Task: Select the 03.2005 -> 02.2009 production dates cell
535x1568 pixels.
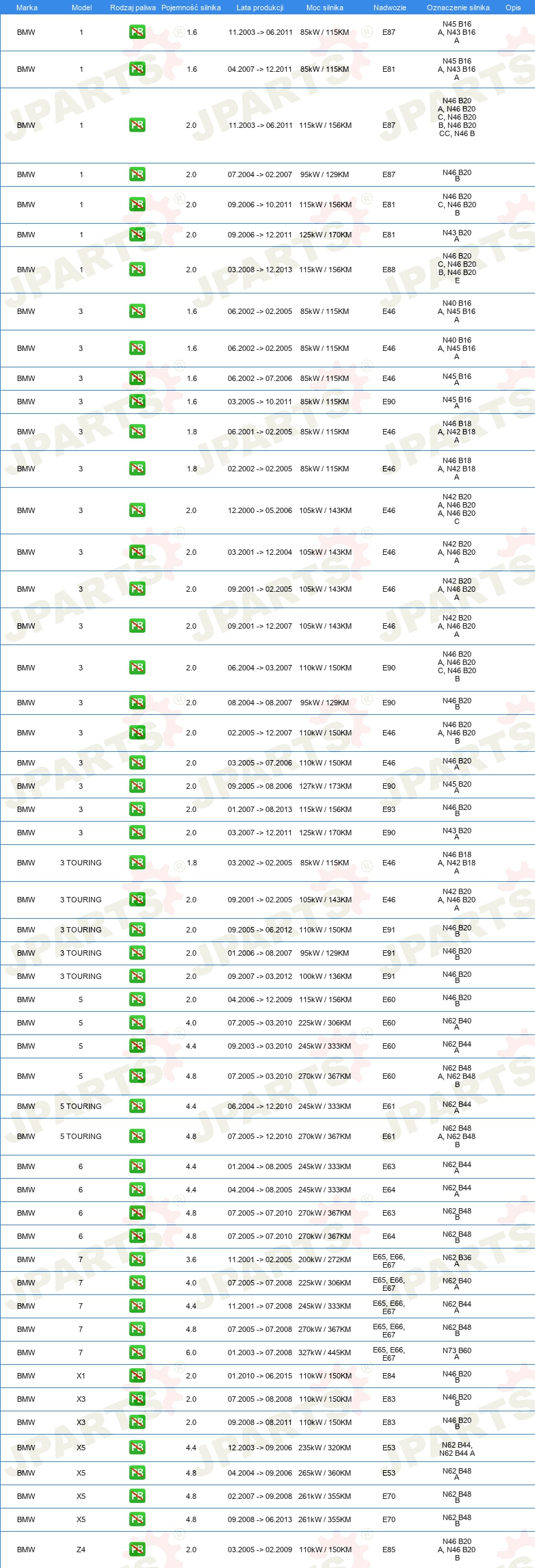Action: click(x=260, y=1550)
